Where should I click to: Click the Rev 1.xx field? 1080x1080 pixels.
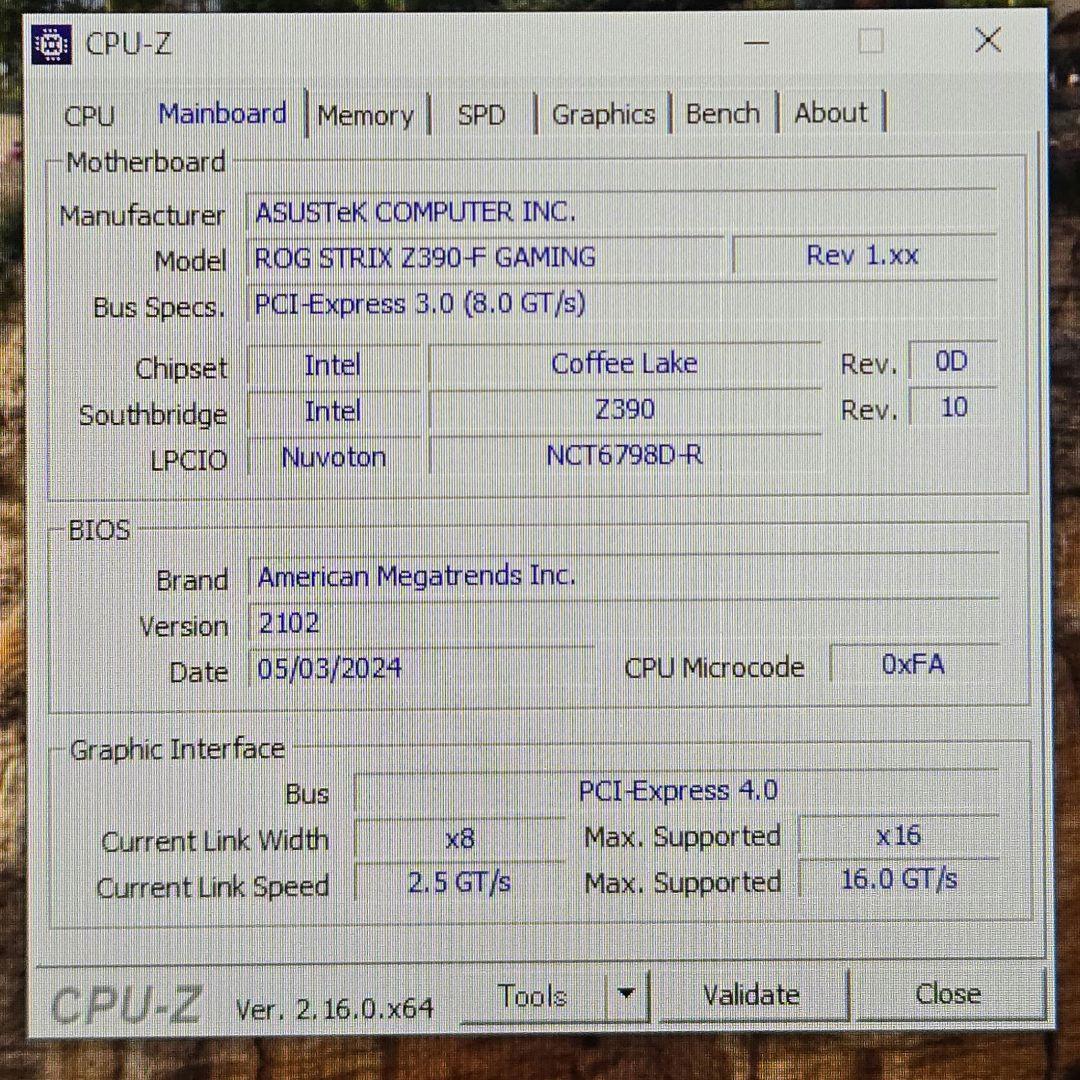coord(864,256)
